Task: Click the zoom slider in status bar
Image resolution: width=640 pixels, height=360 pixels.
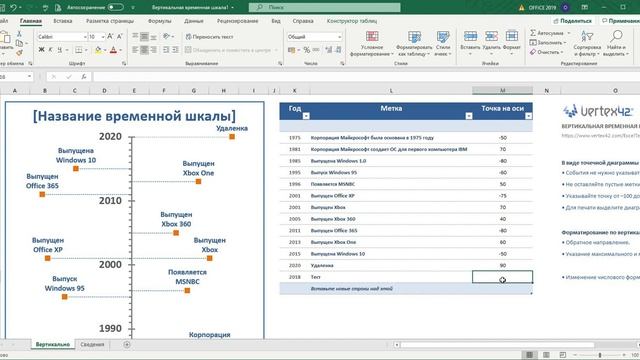Action: click(600, 355)
